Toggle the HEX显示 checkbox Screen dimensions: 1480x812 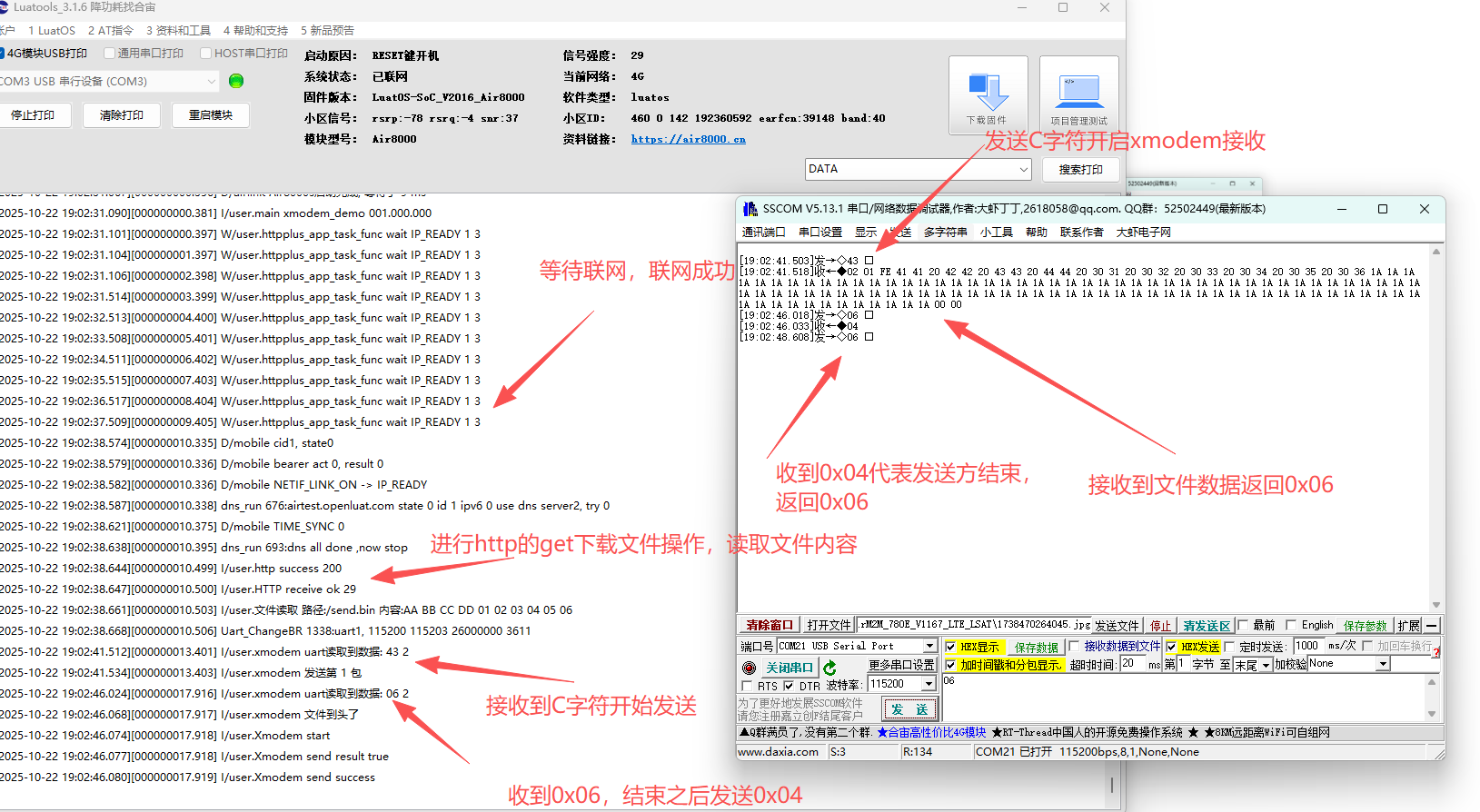pos(950,647)
